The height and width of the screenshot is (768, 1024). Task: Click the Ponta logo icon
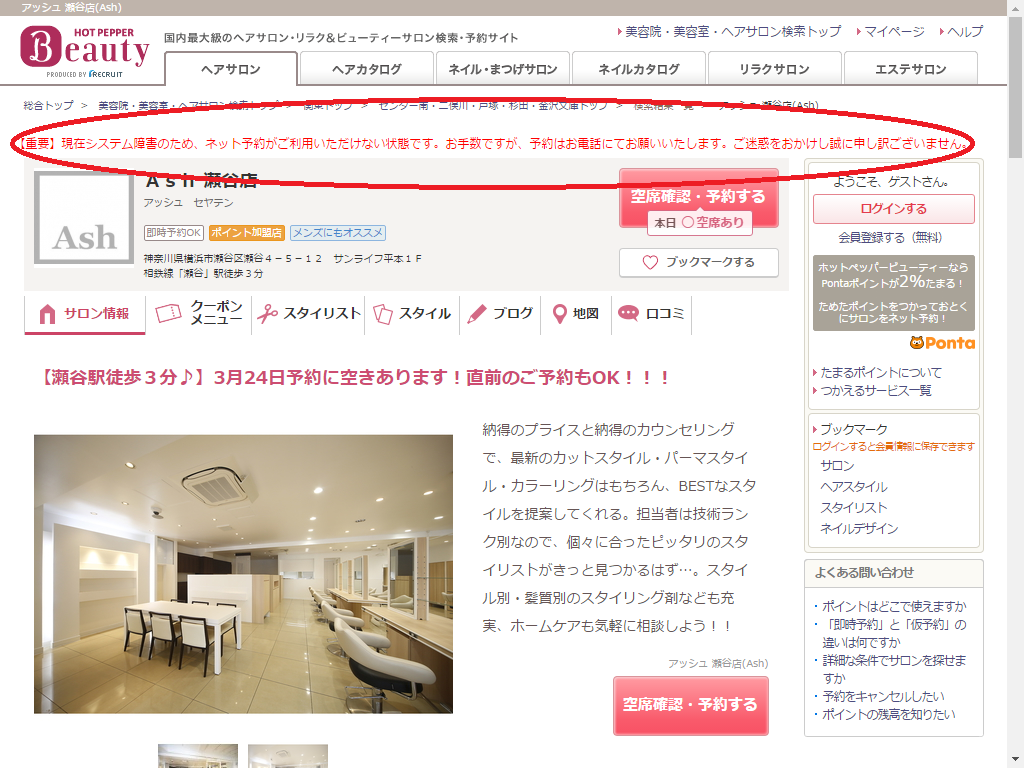point(942,343)
